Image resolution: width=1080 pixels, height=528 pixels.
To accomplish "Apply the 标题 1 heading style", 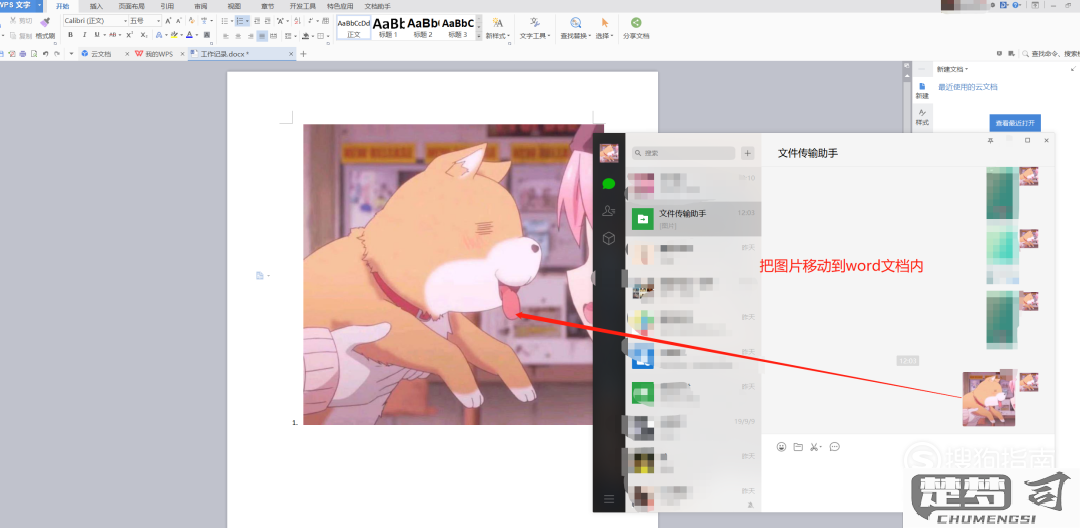I will coord(388,27).
